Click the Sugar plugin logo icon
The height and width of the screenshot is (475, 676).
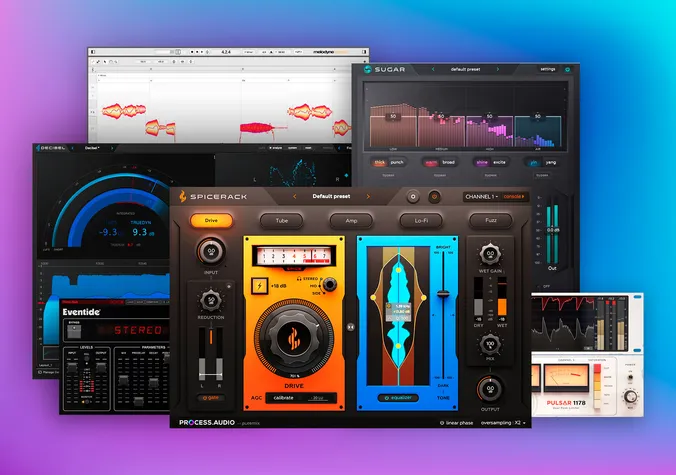368,69
